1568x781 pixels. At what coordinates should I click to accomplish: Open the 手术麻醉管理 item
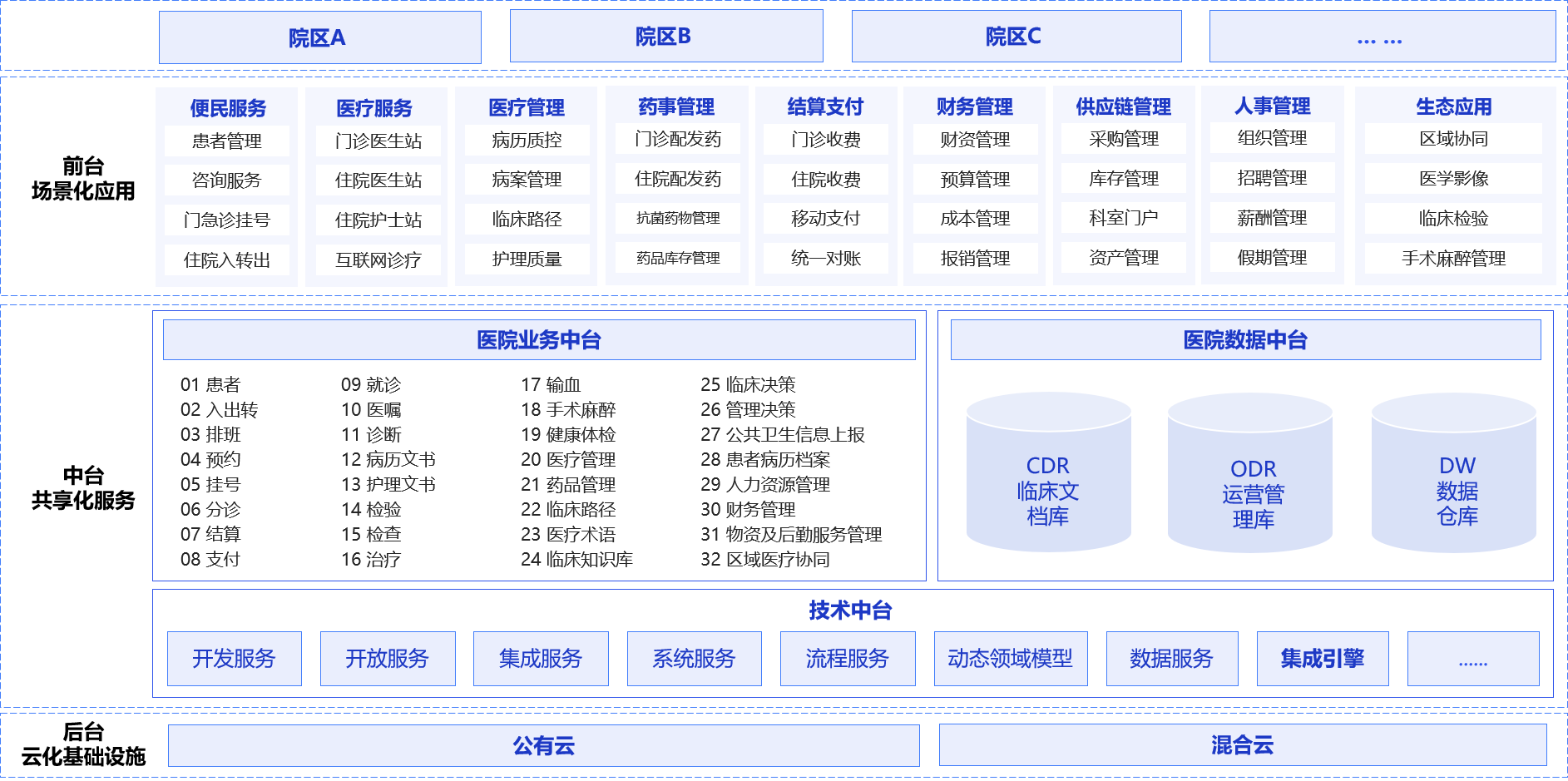(x=1452, y=259)
